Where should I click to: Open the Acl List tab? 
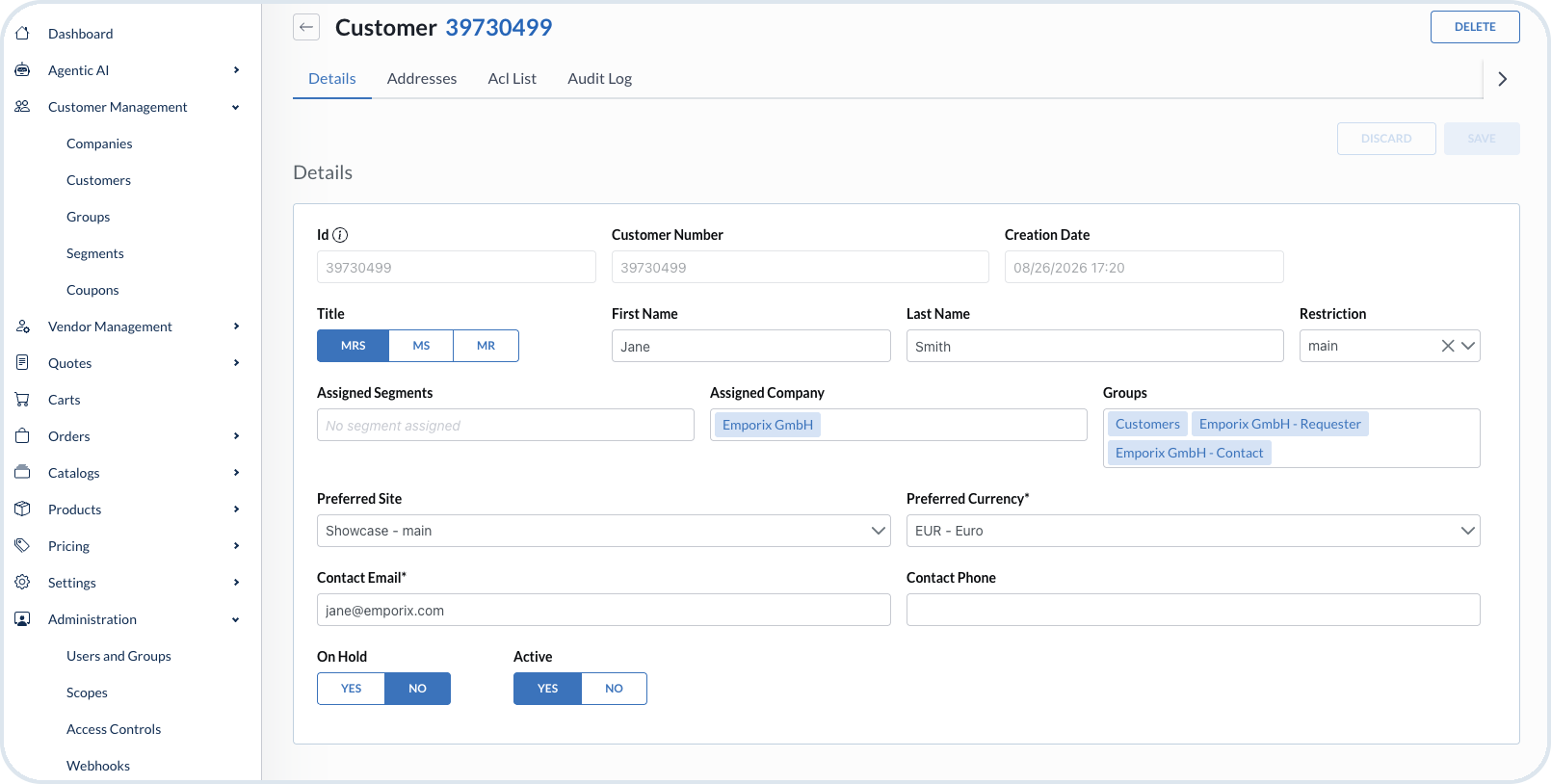512,79
